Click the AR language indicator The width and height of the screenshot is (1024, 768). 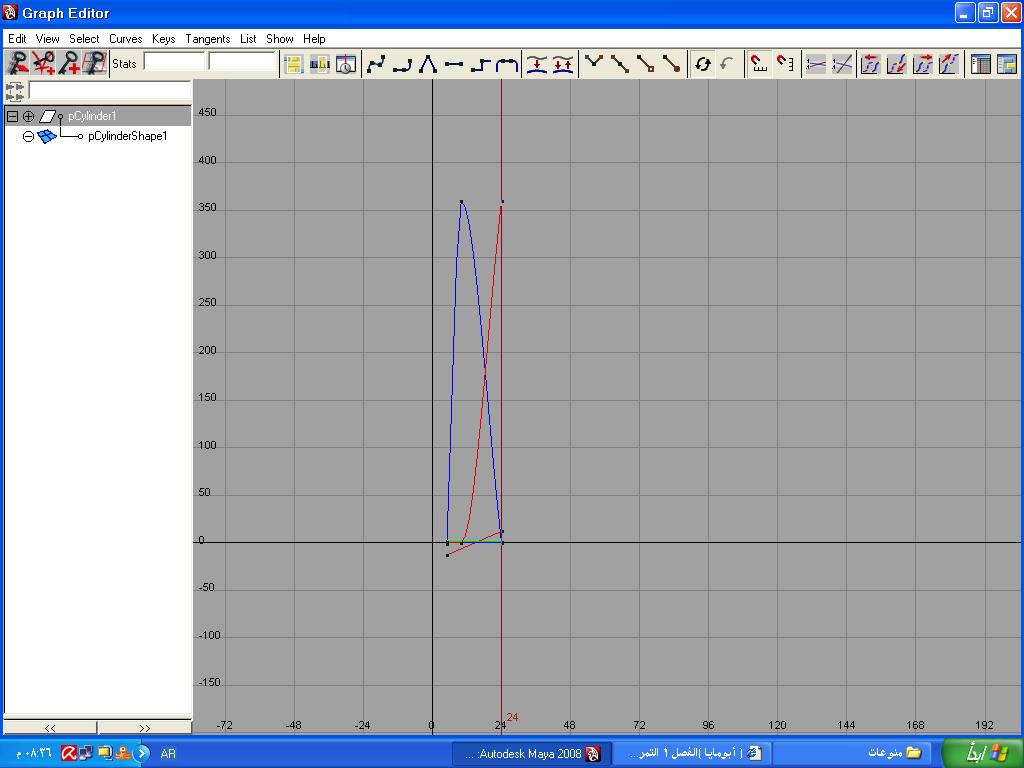click(168, 754)
